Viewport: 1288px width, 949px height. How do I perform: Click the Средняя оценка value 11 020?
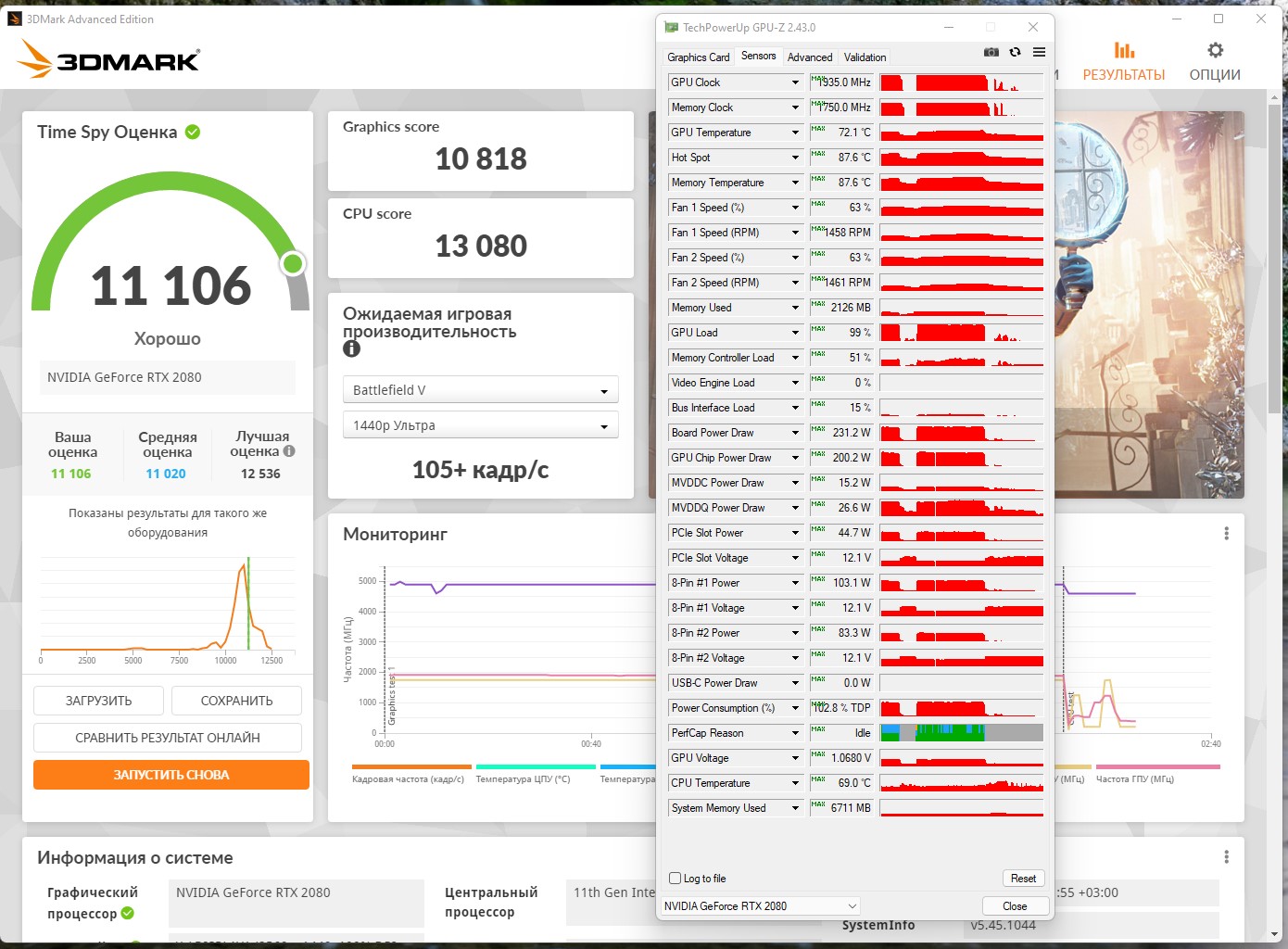coord(166,474)
